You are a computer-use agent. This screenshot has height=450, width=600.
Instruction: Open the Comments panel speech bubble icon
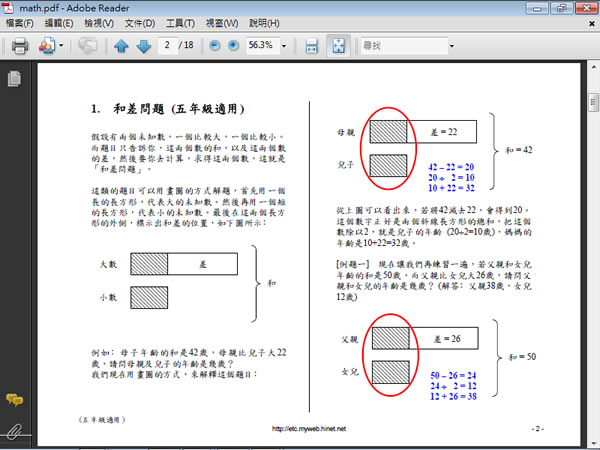14,400
